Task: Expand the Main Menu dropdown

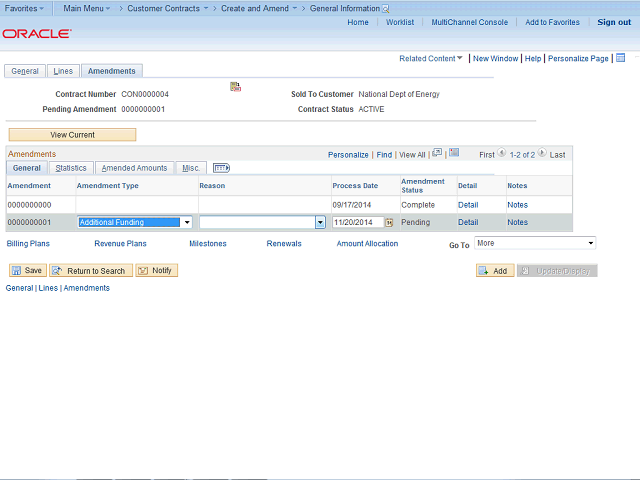Action: (x=87, y=9)
